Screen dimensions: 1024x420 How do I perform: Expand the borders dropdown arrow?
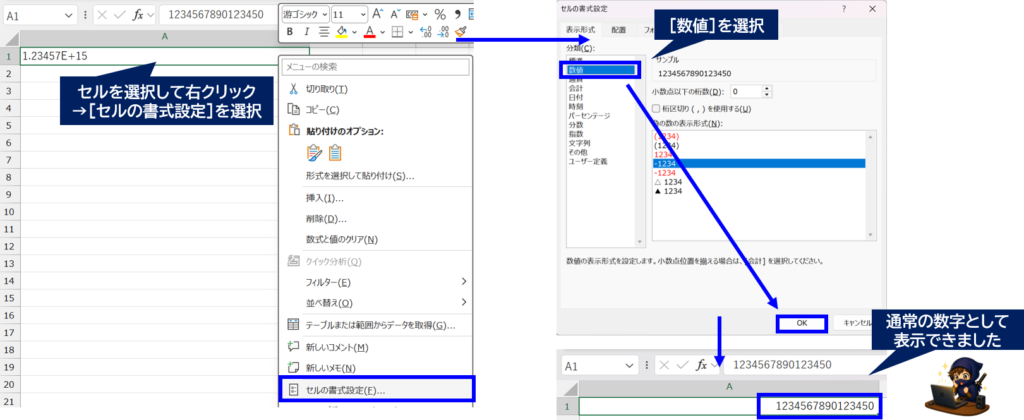click(410, 31)
